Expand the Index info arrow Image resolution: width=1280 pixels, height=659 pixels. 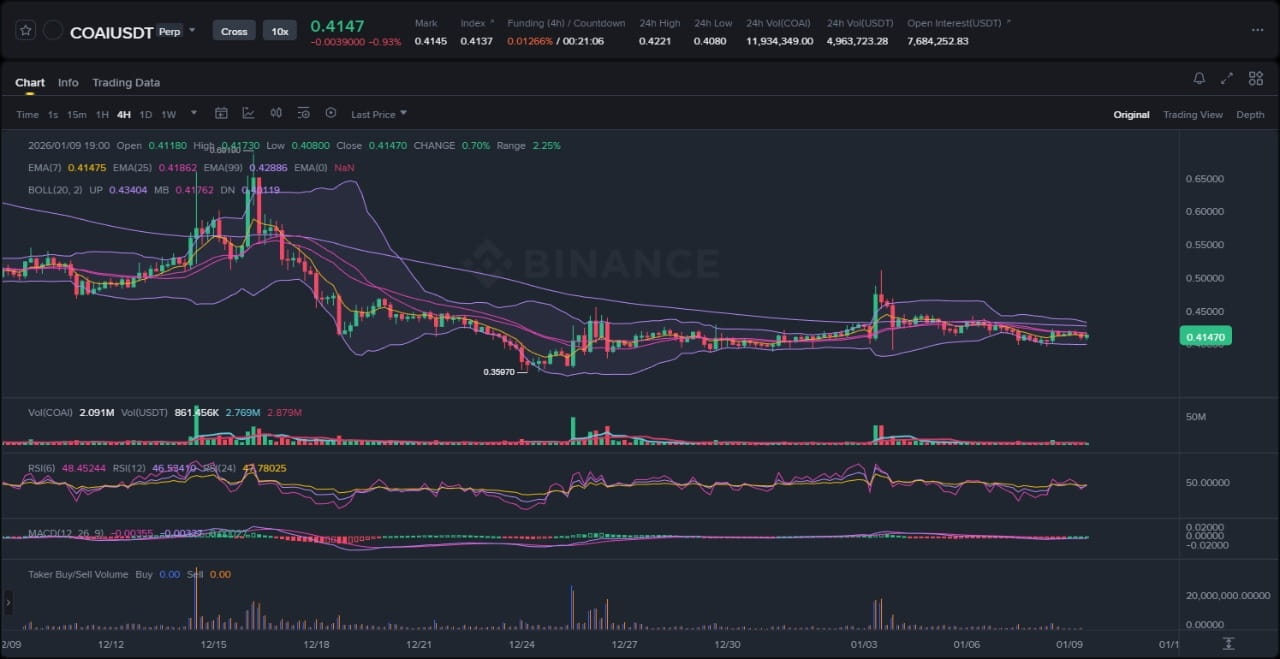click(491, 22)
